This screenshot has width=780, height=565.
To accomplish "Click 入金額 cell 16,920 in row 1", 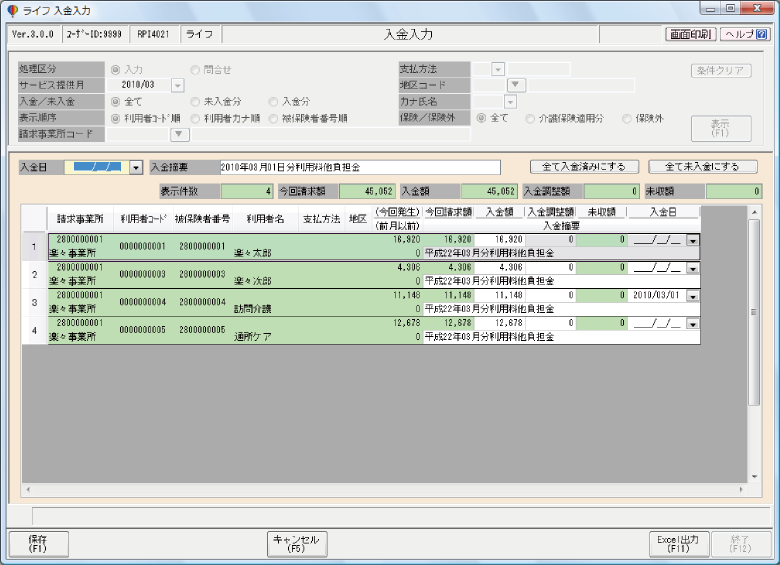I will point(499,240).
